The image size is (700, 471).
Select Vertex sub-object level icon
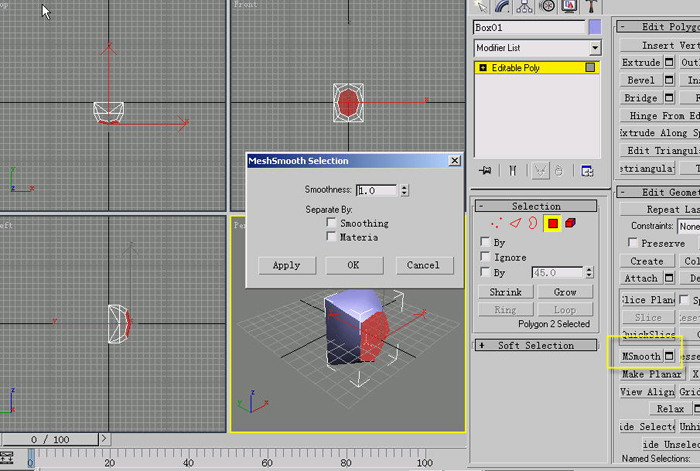click(x=496, y=223)
